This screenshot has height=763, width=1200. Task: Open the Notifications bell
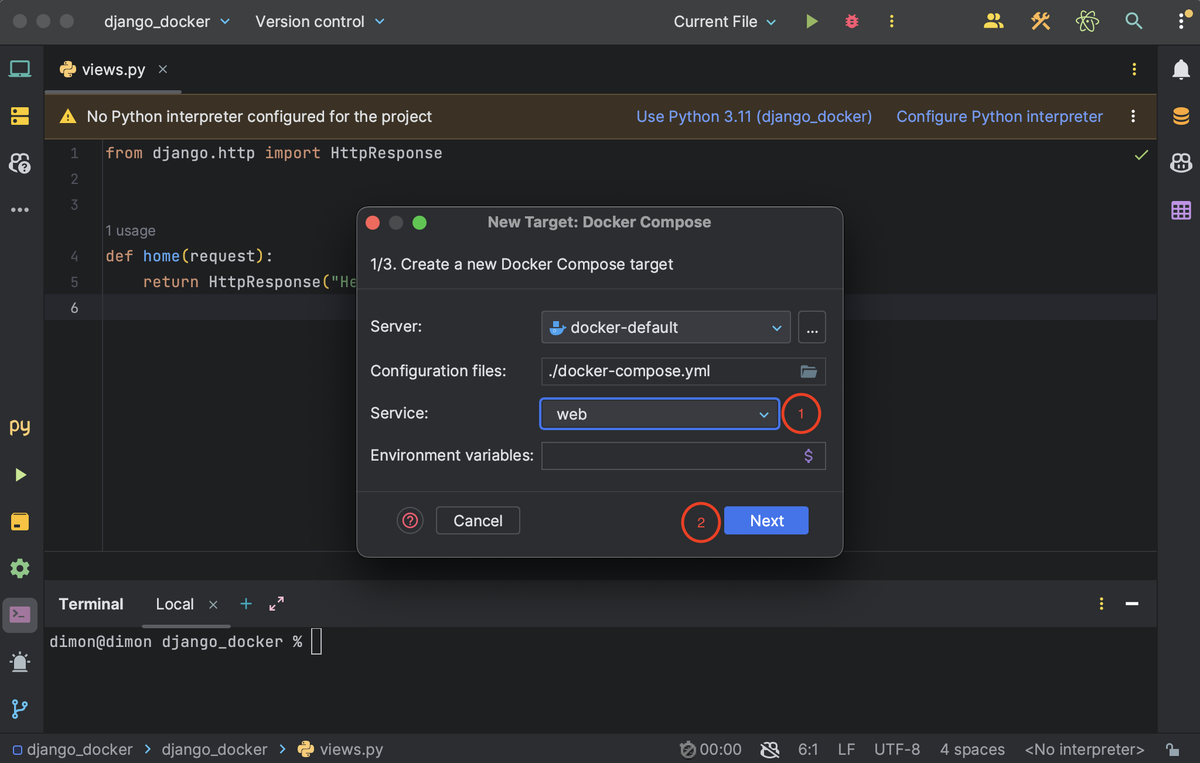tap(1180, 69)
